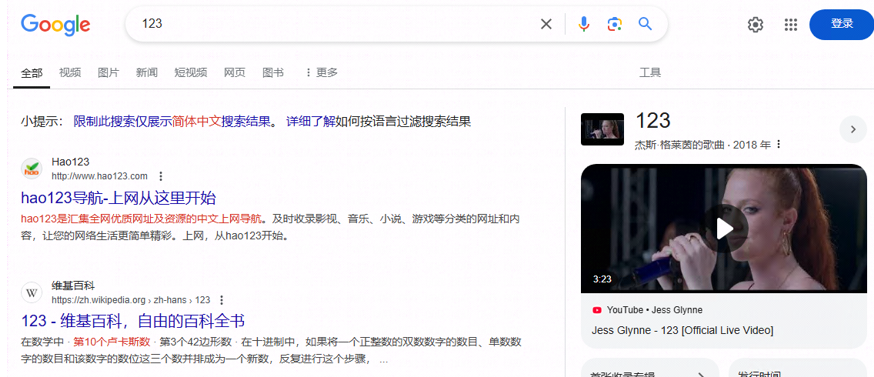Click the 登录 sign-in button
Image resolution: width=874 pixels, height=377 pixels.
[x=842, y=24]
